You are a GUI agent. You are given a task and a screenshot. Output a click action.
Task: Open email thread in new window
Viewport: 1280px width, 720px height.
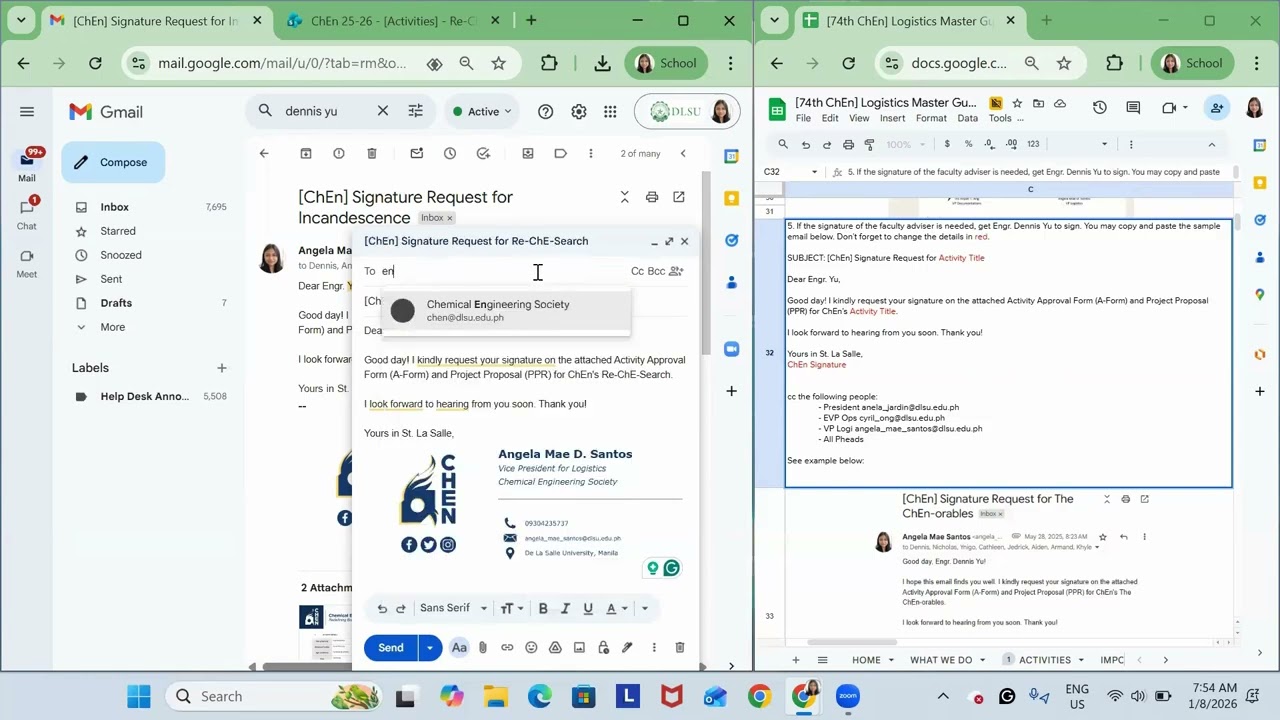pos(679,197)
